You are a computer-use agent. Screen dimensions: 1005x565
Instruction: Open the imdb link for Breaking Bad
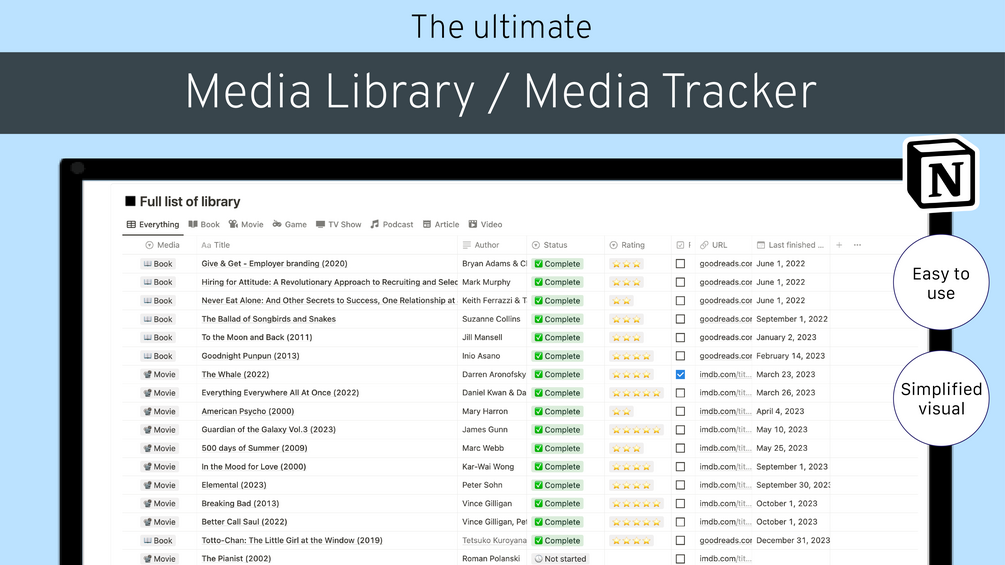(x=725, y=504)
